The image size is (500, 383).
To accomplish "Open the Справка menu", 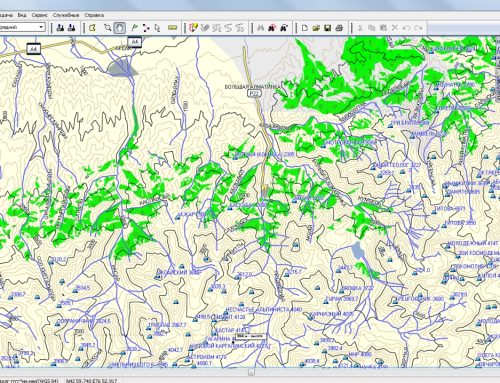I will pyautogui.click(x=94, y=15).
